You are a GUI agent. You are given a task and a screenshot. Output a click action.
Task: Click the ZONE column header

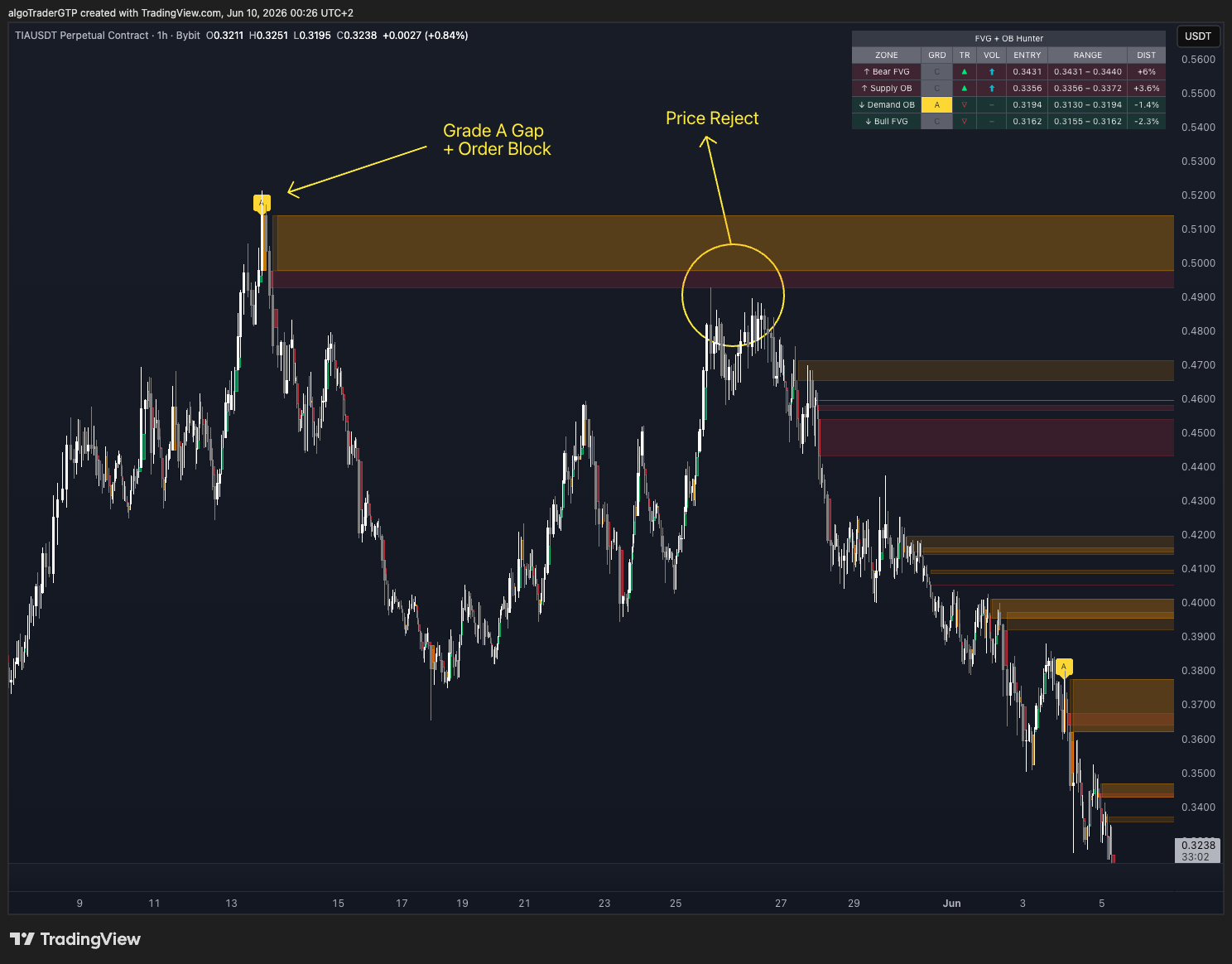pos(887,55)
